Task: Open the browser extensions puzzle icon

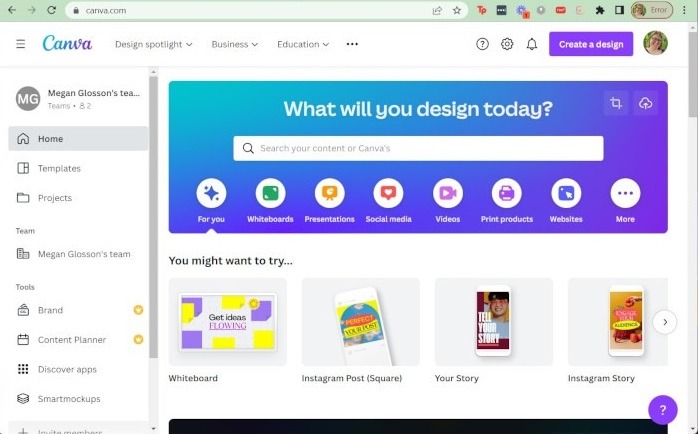Action: pos(600,10)
